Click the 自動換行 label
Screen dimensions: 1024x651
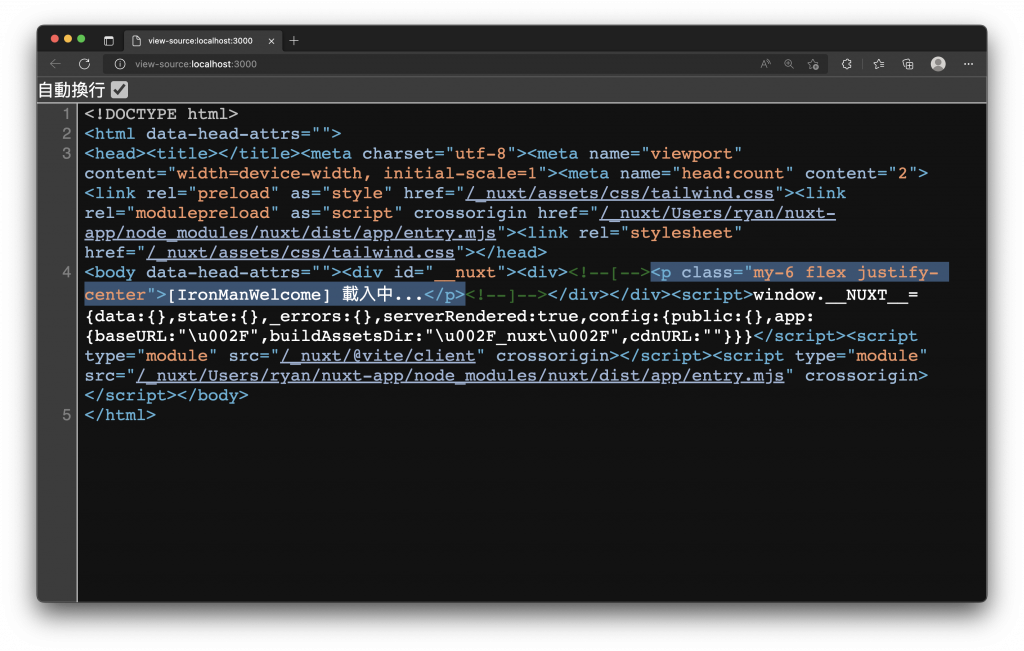tap(71, 89)
